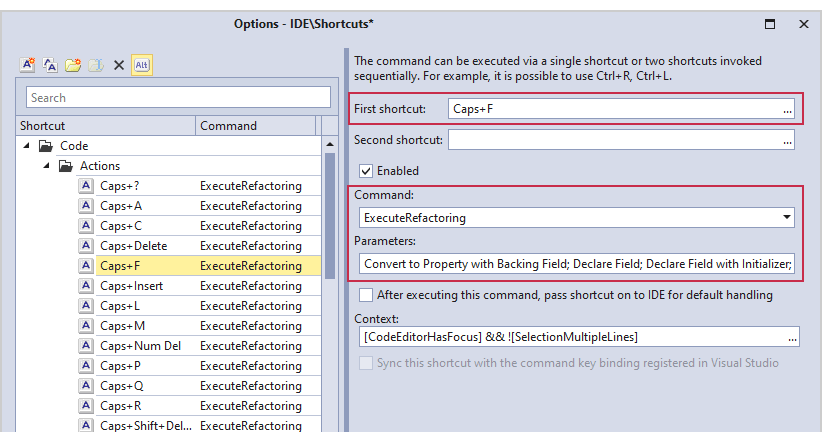Toggle the Alt key shortcuts toolbar button
The height and width of the screenshot is (432, 822).
pos(141,65)
